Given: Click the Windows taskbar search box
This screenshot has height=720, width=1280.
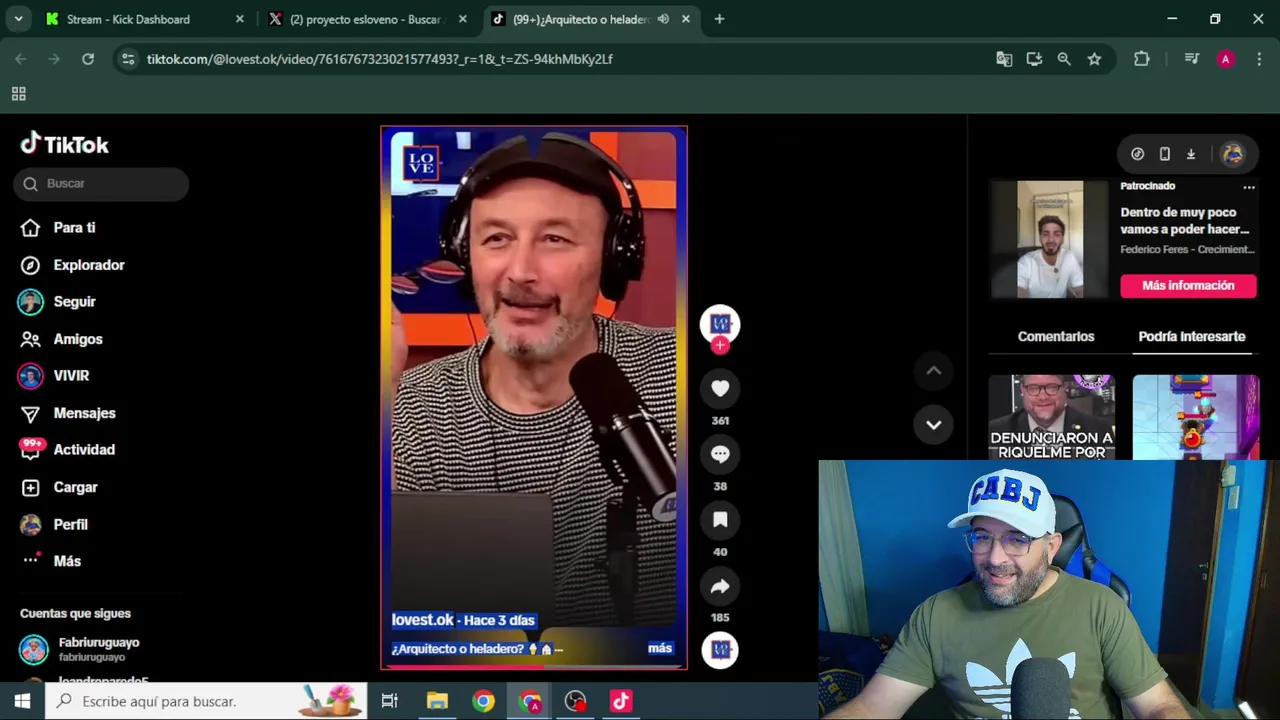Looking at the screenshot, I should point(206,701).
